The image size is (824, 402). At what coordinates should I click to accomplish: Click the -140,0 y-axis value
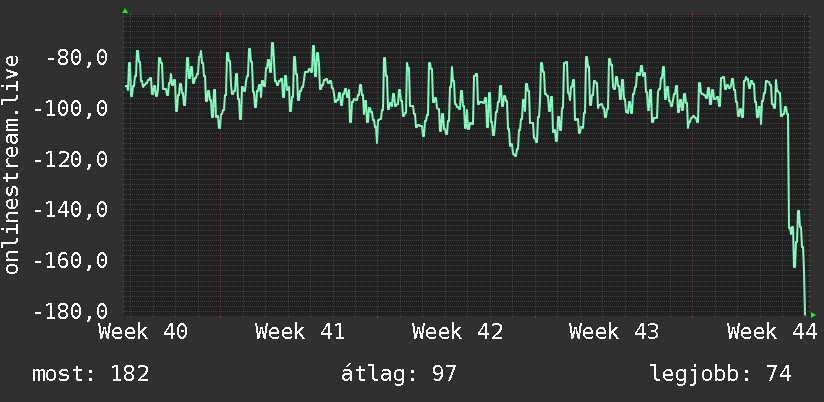[x=70, y=211]
